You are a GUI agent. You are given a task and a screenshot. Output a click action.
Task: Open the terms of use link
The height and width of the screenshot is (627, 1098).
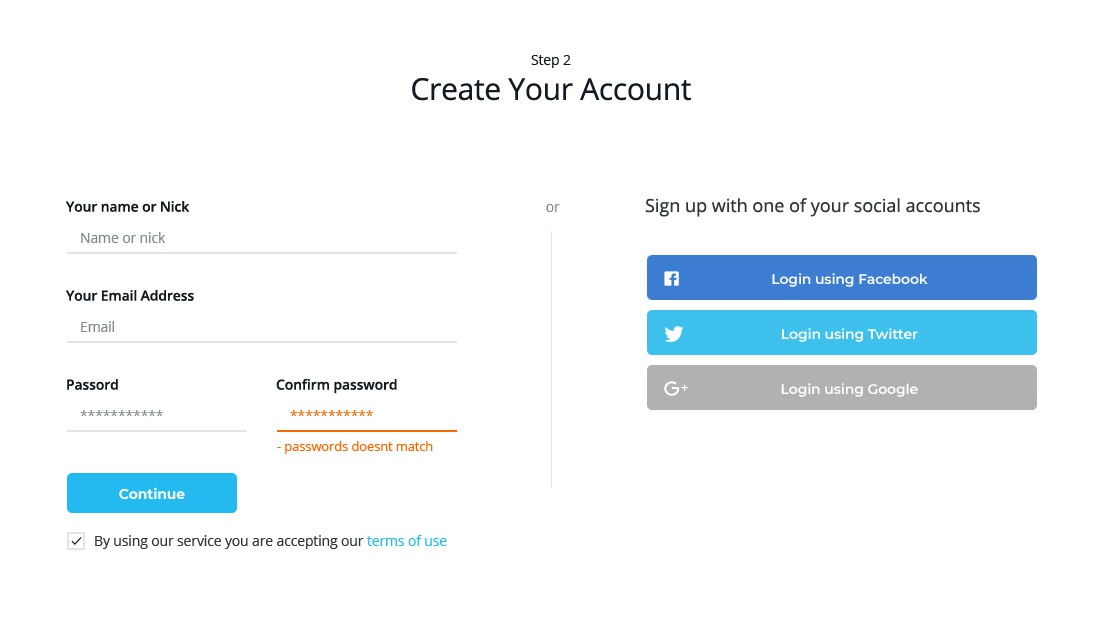point(407,541)
